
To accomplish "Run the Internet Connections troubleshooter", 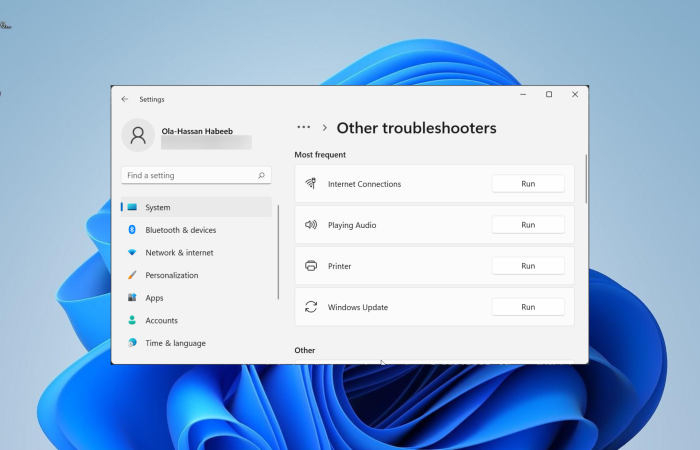I will coord(528,183).
